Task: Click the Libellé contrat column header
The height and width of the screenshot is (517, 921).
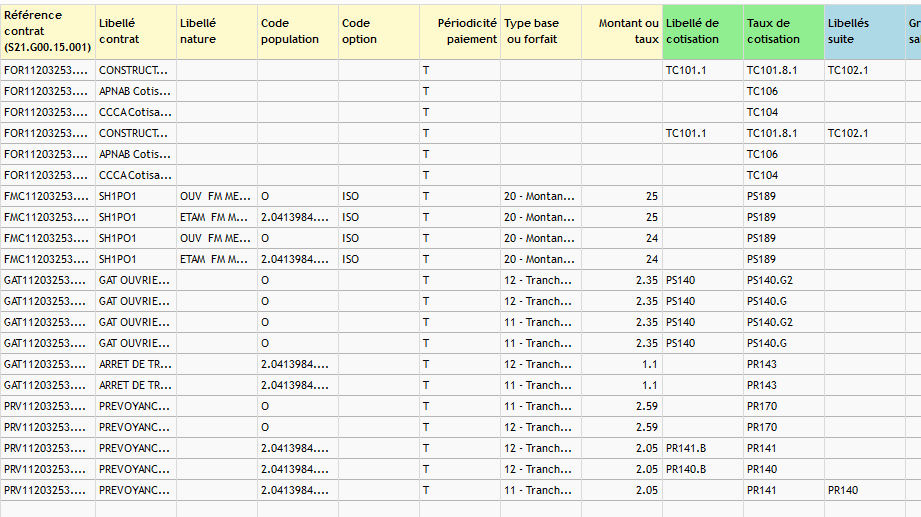Action: click(x=136, y=32)
